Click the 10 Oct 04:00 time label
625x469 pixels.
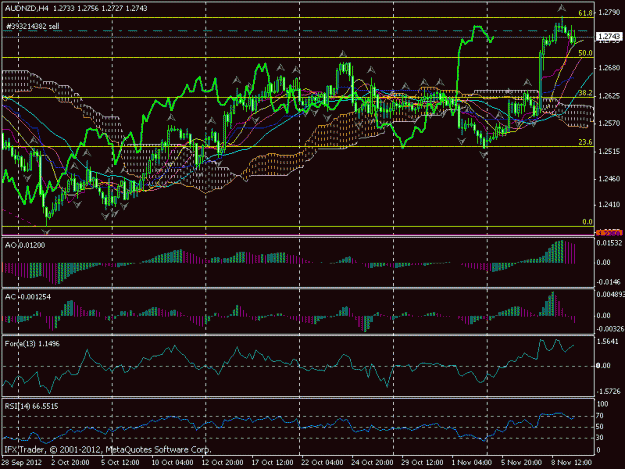point(172,462)
